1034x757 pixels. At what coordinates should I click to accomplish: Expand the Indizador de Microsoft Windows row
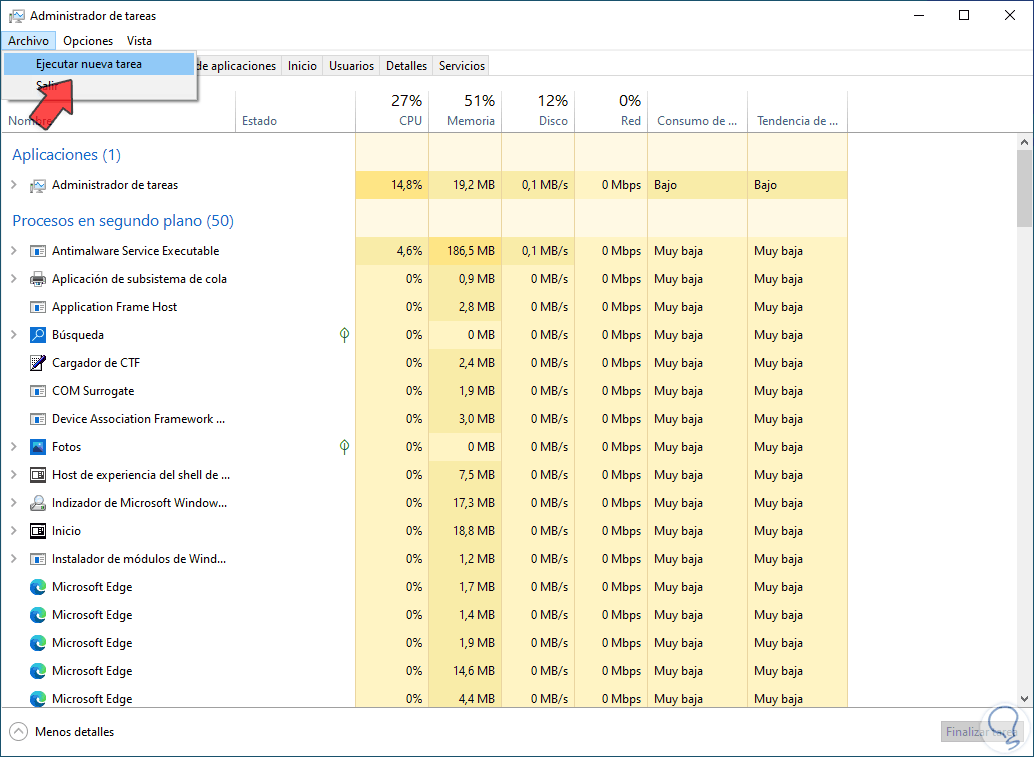click(x=14, y=503)
